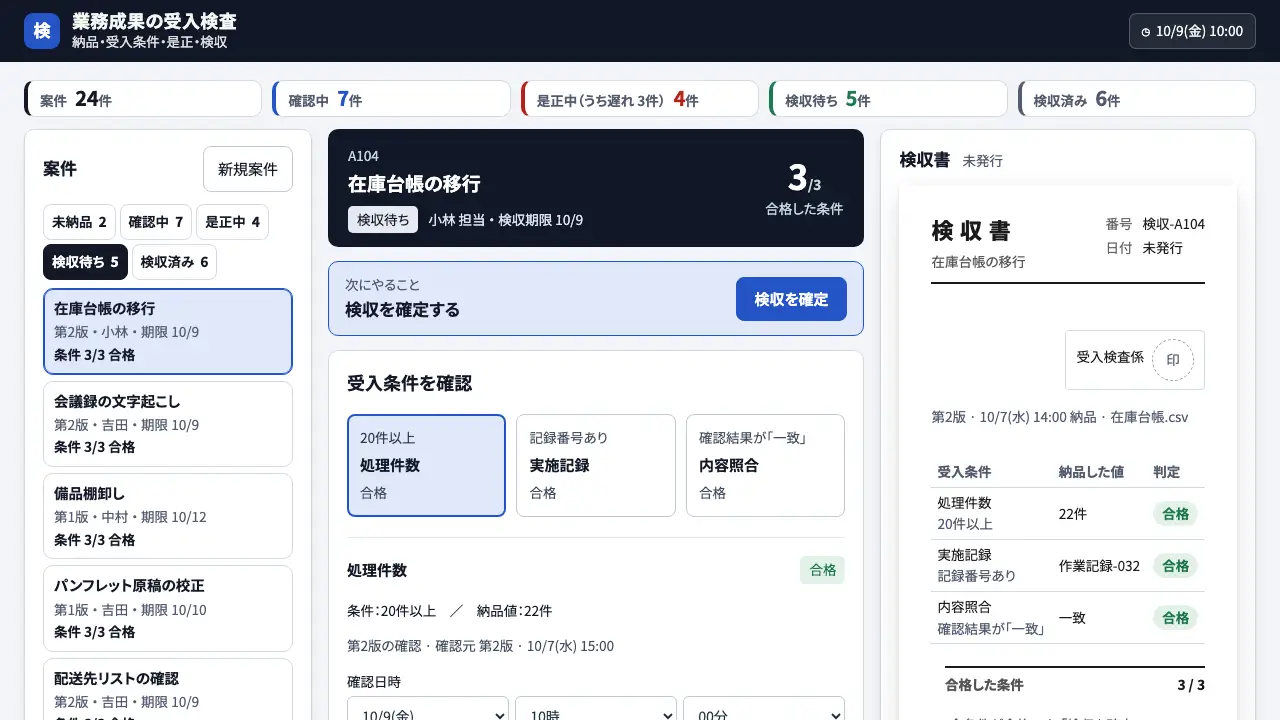
Task: Select the 実施記録 condition card
Action: pos(596,465)
